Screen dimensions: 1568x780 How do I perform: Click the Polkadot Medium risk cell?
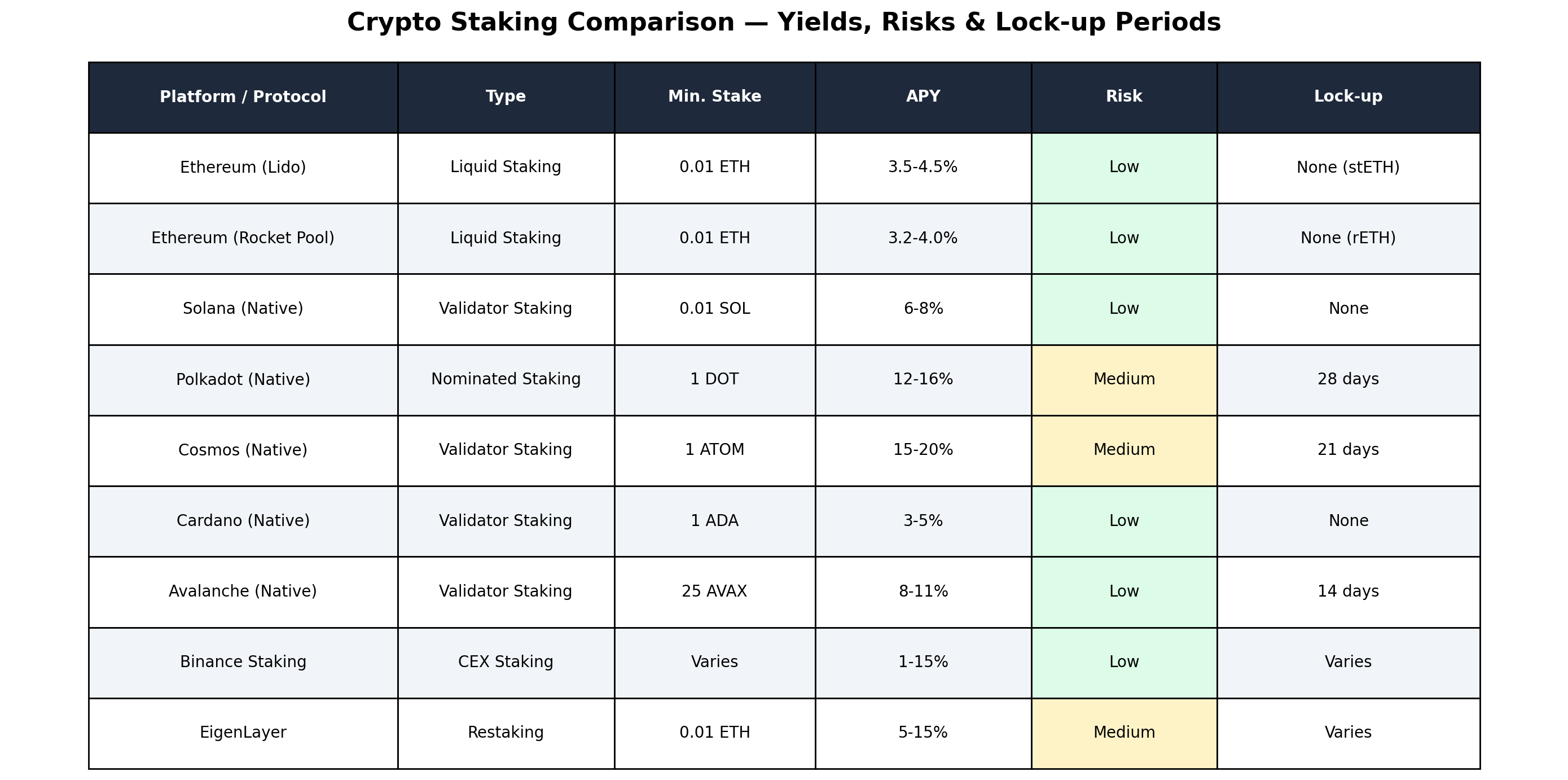click(1123, 380)
